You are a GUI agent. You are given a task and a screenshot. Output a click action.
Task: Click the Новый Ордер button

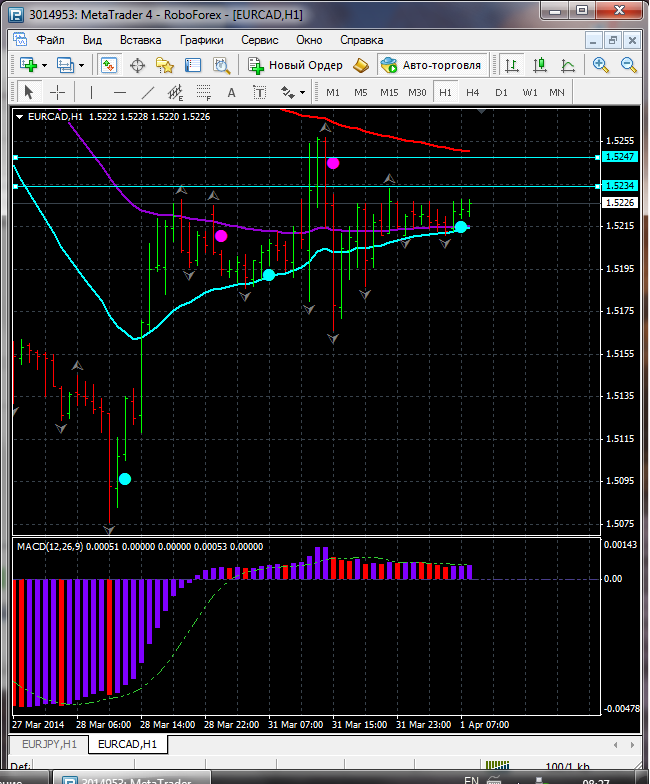tap(296, 65)
